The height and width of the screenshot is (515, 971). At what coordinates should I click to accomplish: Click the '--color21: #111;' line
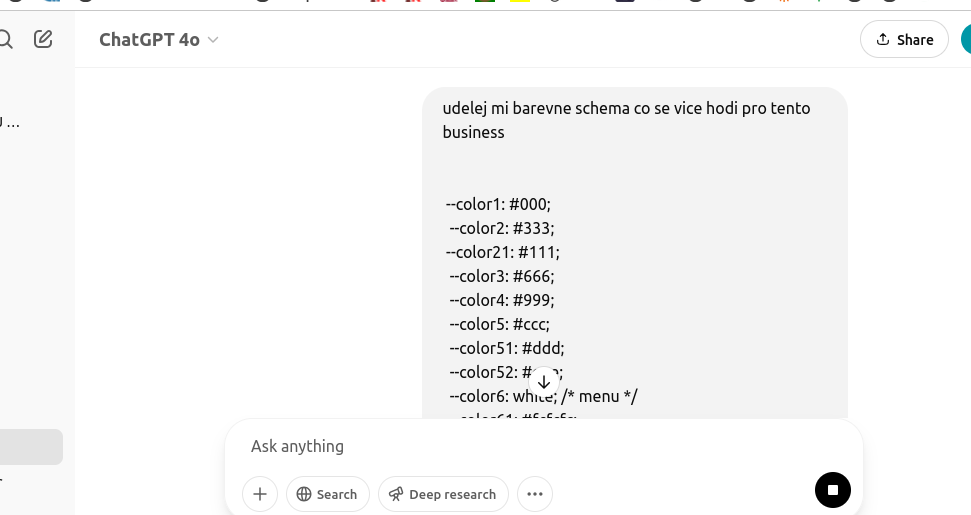[x=502, y=253]
